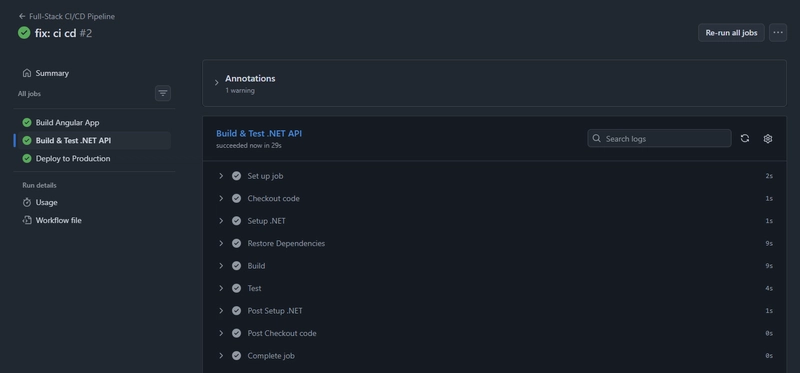
Task: Select the Build & Test .NET API job
Action: [x=92, y=140]
